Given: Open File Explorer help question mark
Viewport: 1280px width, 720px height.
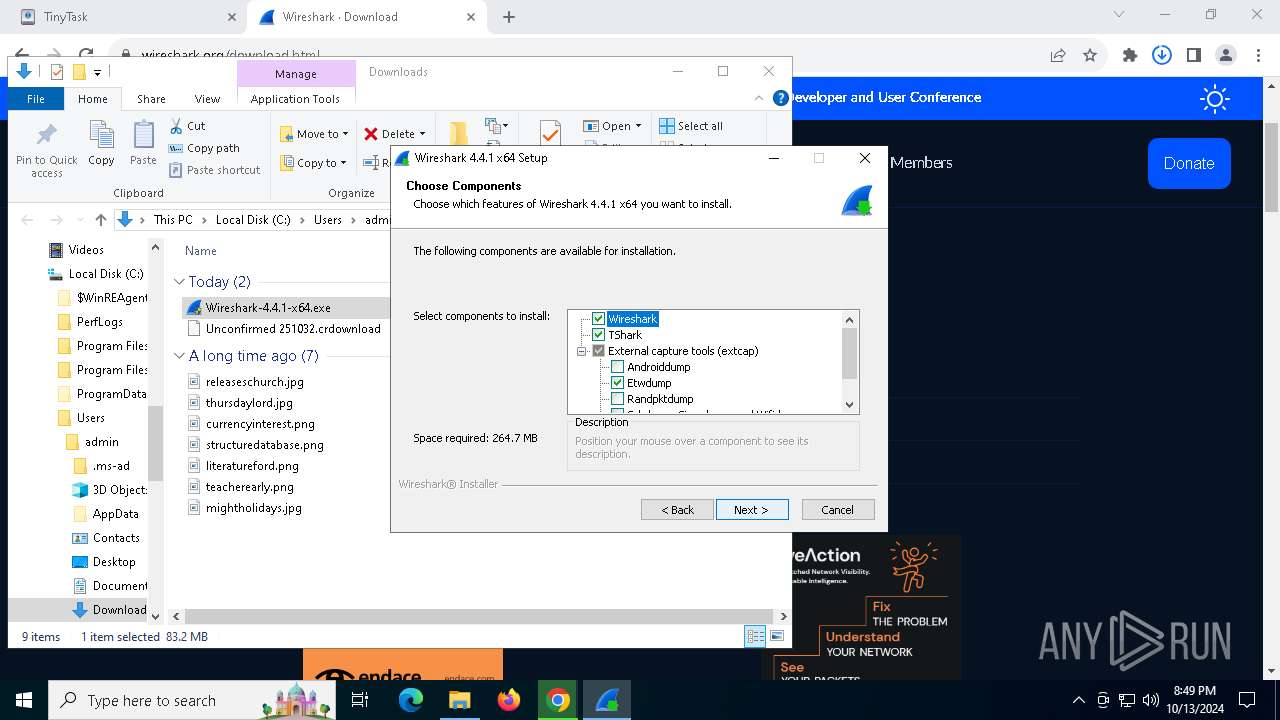Looking at the screenshot, I should click(780, 98).
